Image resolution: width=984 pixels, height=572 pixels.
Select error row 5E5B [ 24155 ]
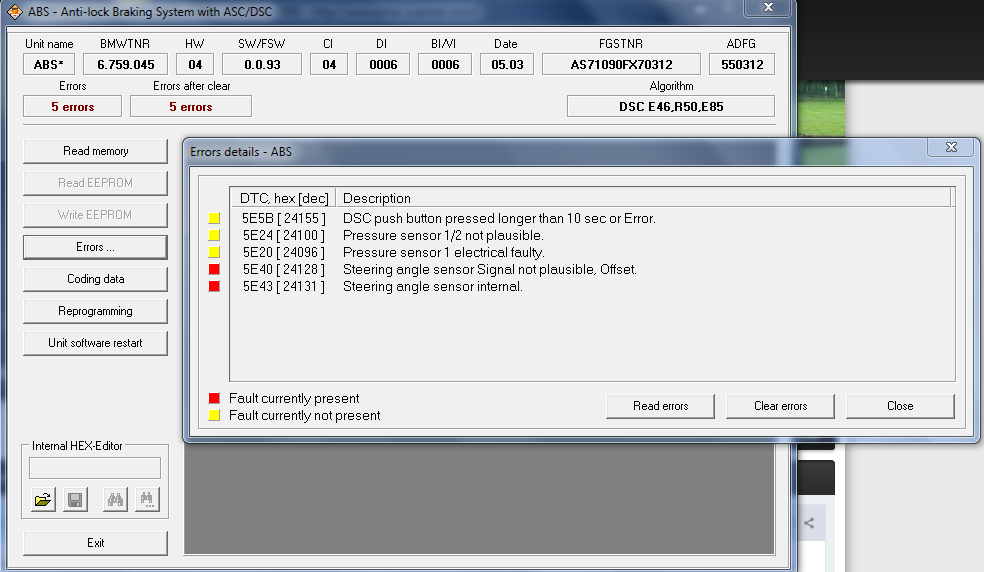284,219
